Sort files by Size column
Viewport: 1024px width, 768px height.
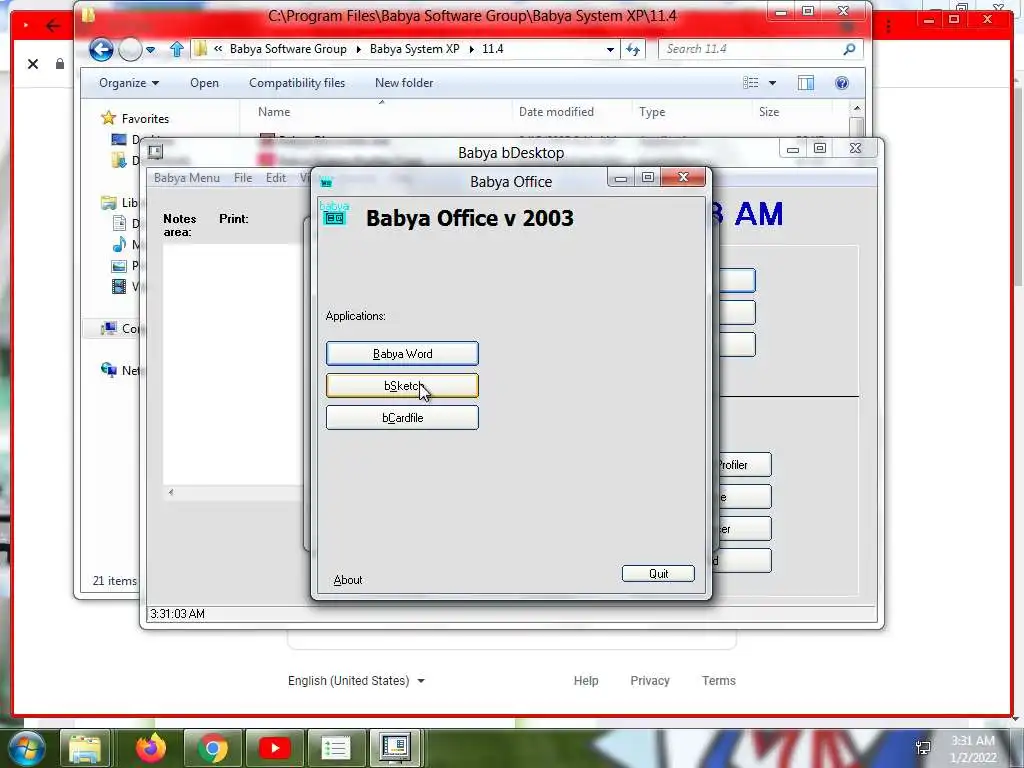coord(769,112)
